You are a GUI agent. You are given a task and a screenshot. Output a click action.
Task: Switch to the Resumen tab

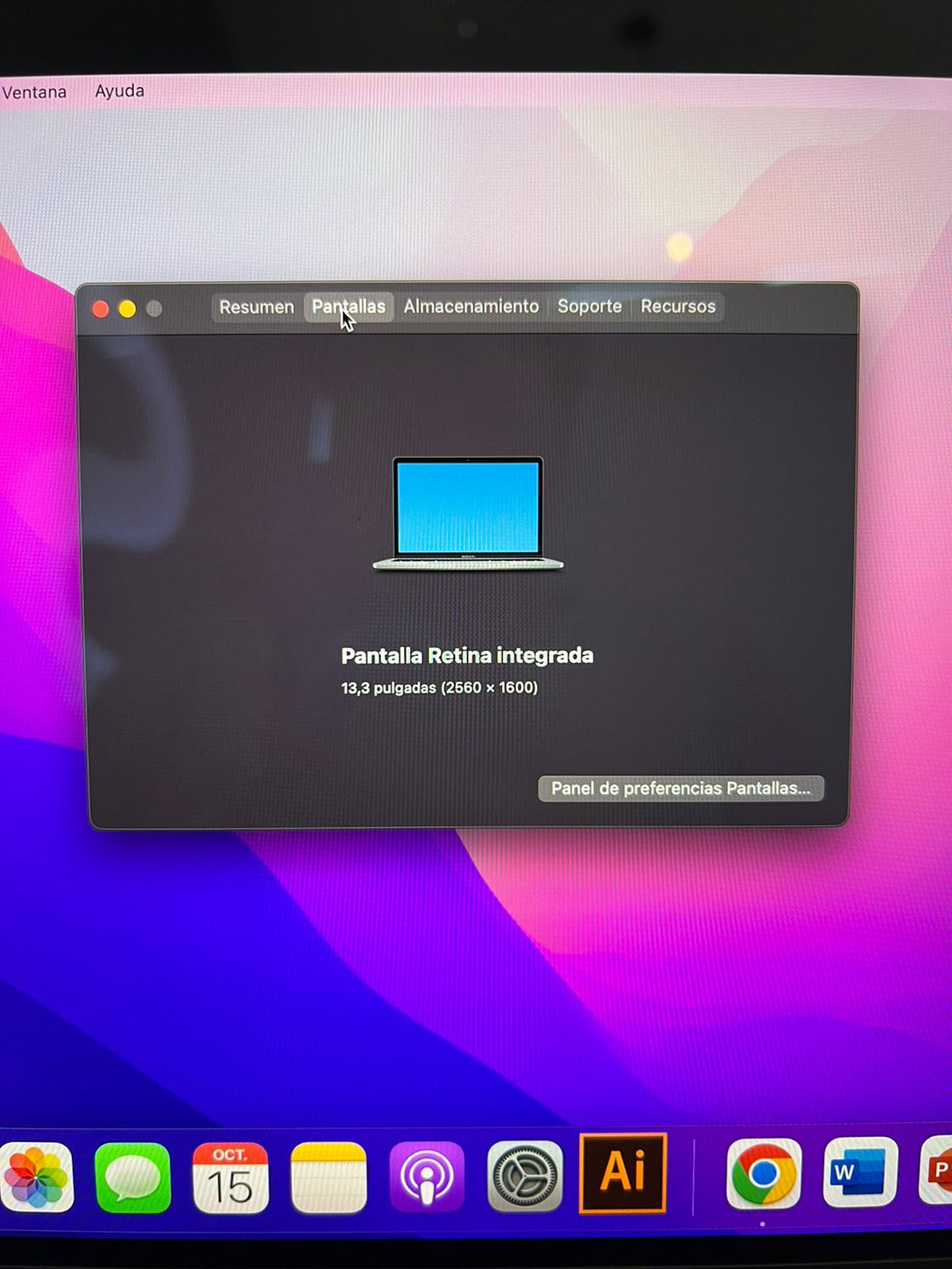click(x=256, y=307)
